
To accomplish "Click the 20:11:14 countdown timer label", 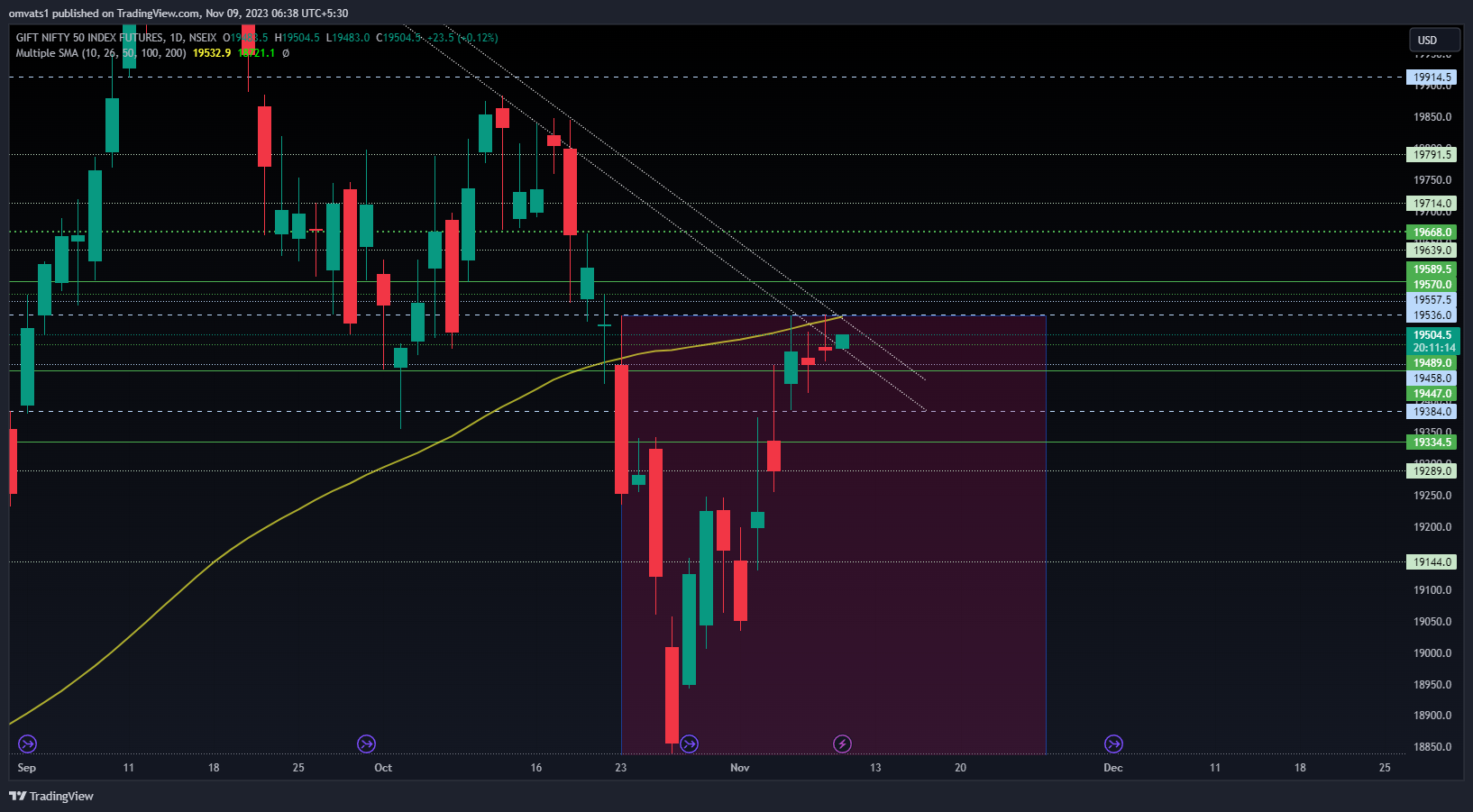I will coord(1433,348).
